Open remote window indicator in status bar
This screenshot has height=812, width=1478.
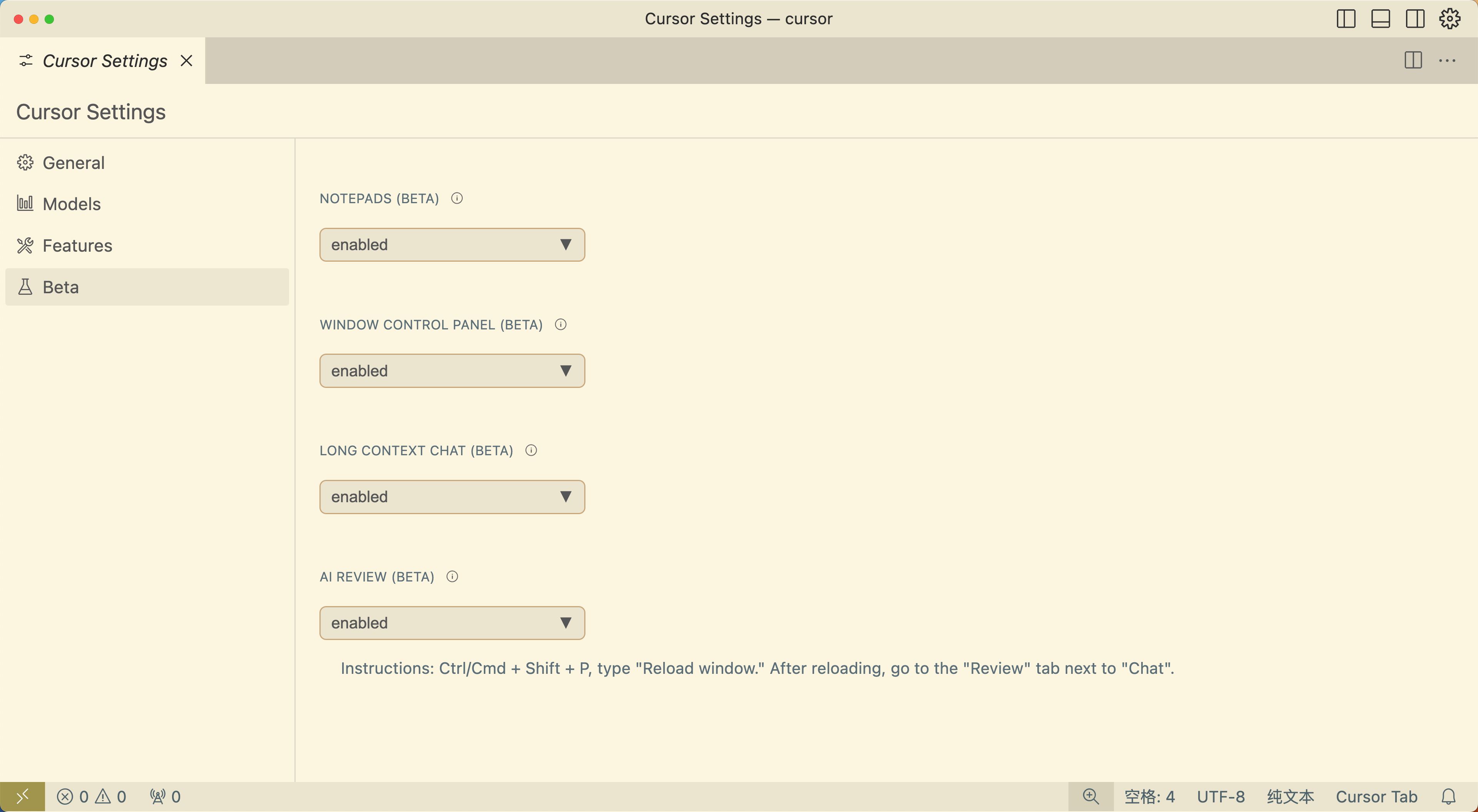(x=22, y=797)
